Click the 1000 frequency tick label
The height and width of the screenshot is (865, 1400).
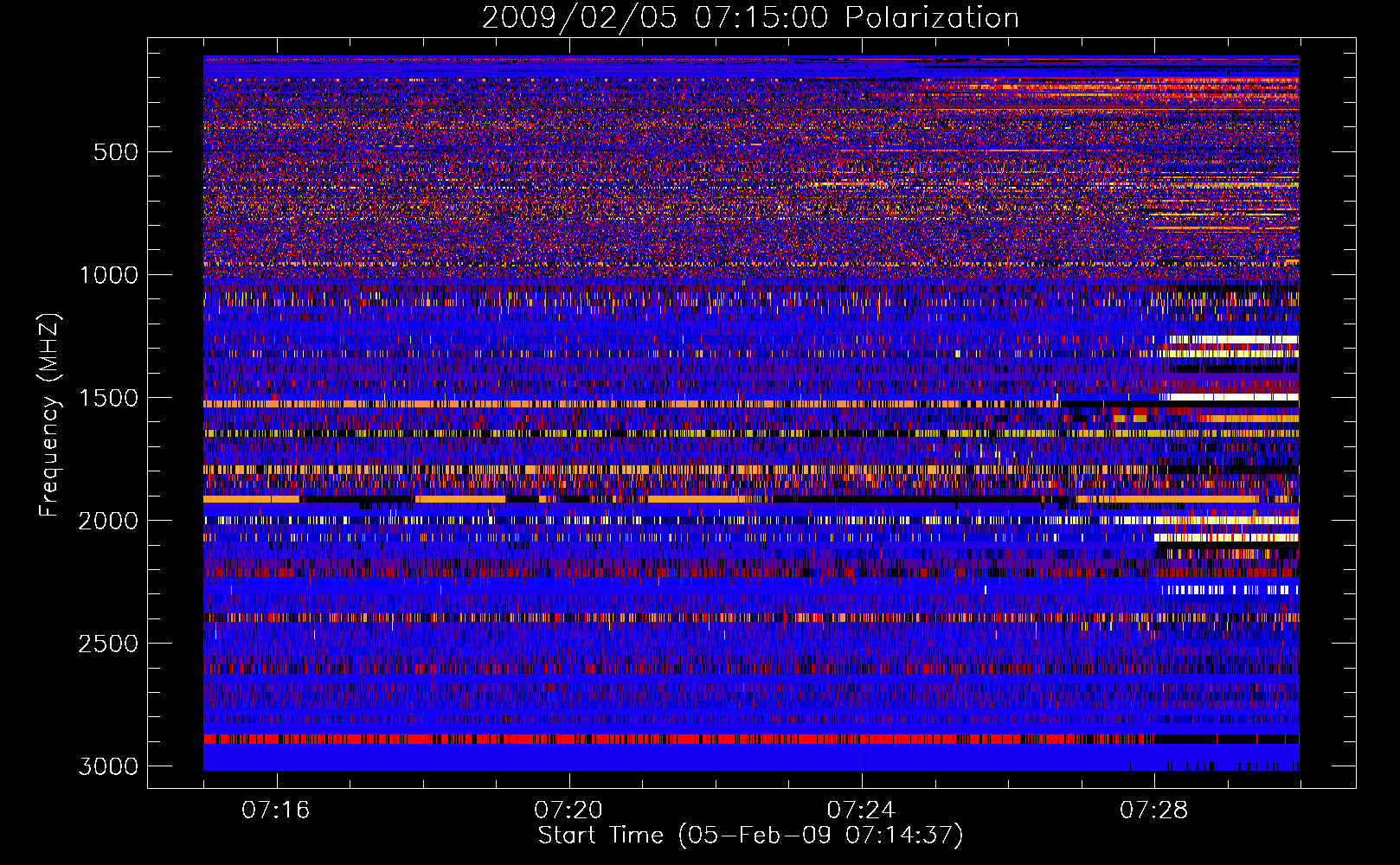(108, 275)
